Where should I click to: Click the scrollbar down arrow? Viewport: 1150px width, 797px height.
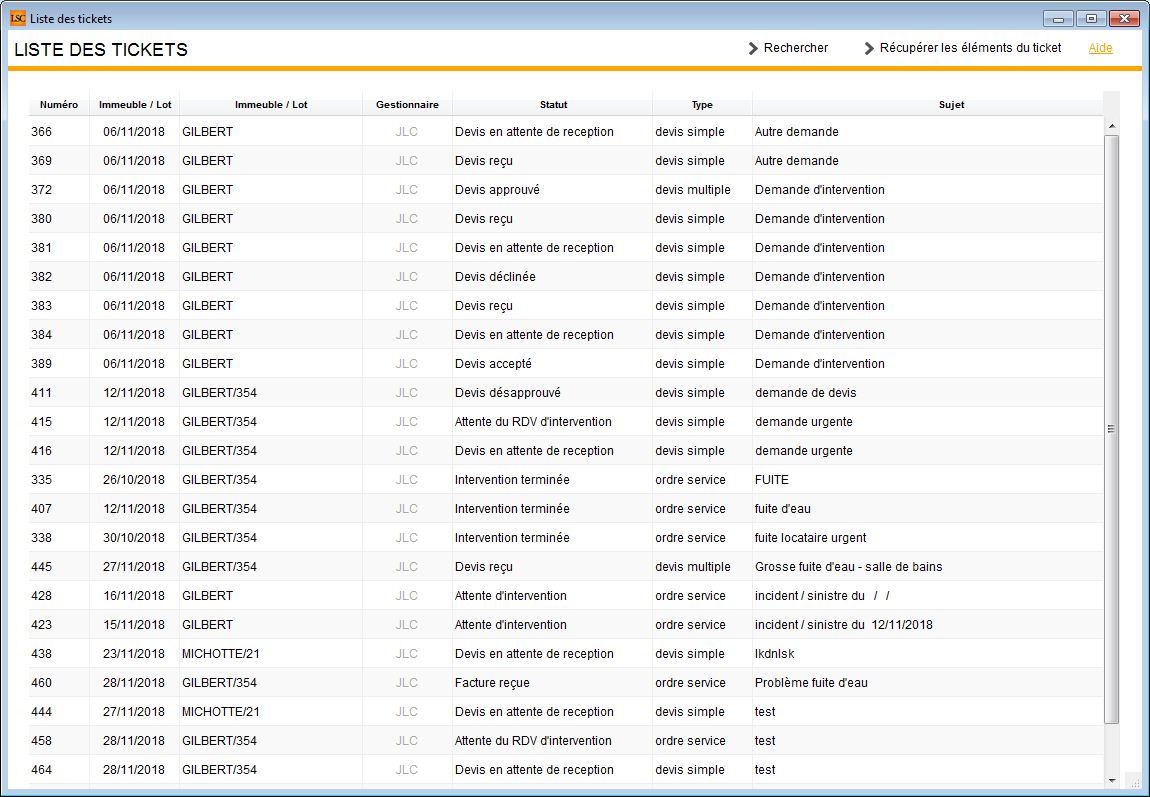pyautogui.click(x=1112, y=781)
